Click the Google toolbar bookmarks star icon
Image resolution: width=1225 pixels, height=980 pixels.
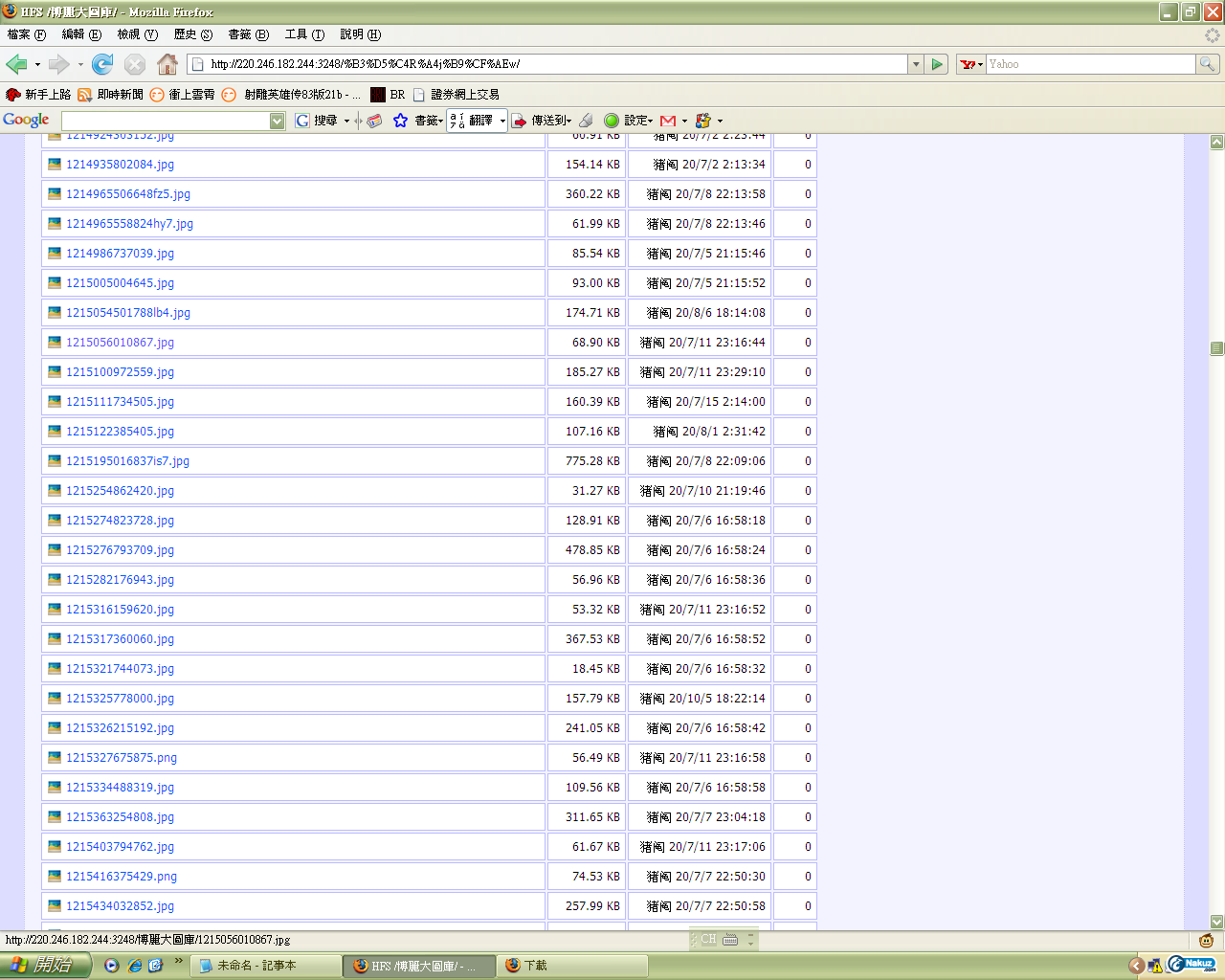[400, 121]
